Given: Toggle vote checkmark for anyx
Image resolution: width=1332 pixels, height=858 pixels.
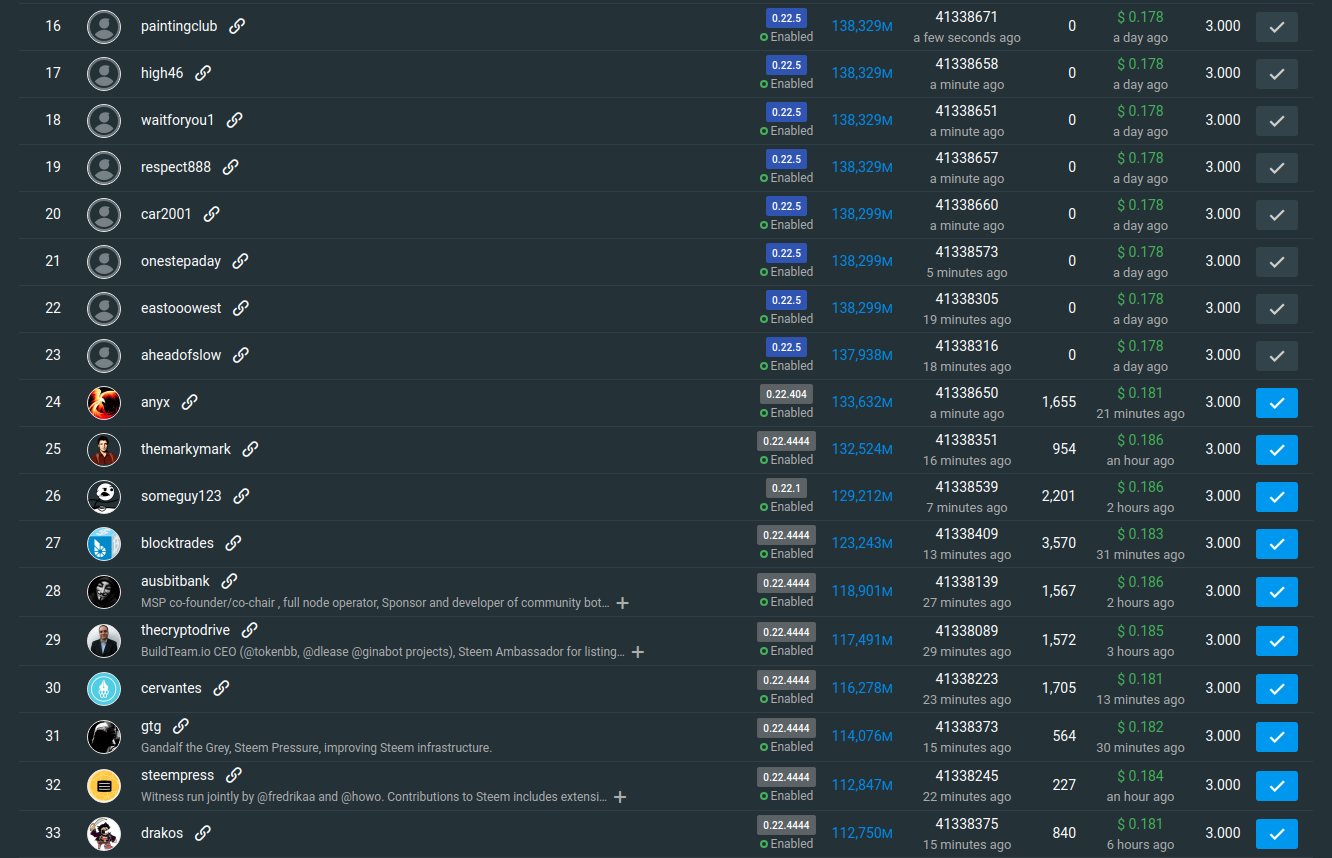Looking at the screenshot, I should click(x=1276, y=403).
